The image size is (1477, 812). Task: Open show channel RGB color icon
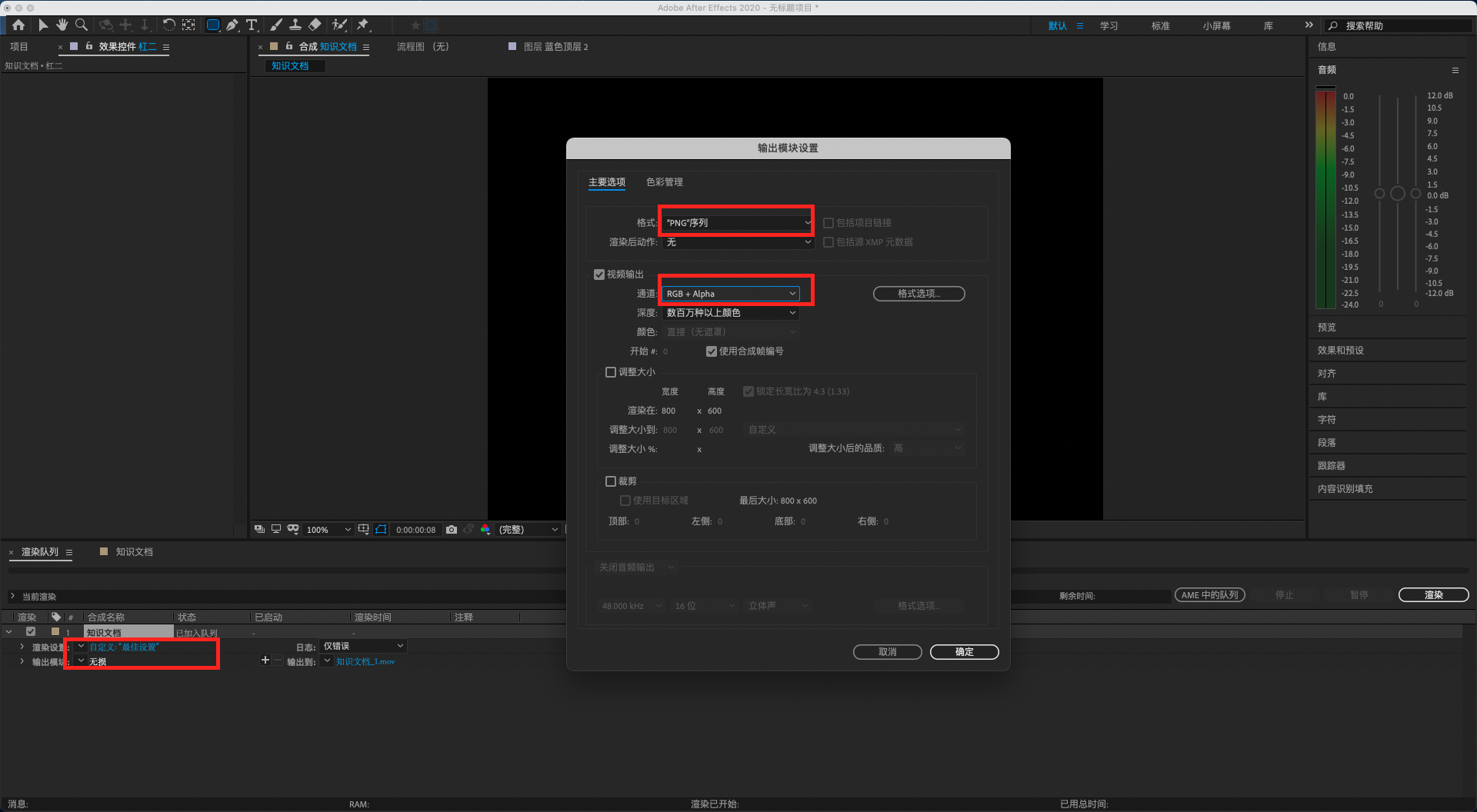(x=485, y=530)
